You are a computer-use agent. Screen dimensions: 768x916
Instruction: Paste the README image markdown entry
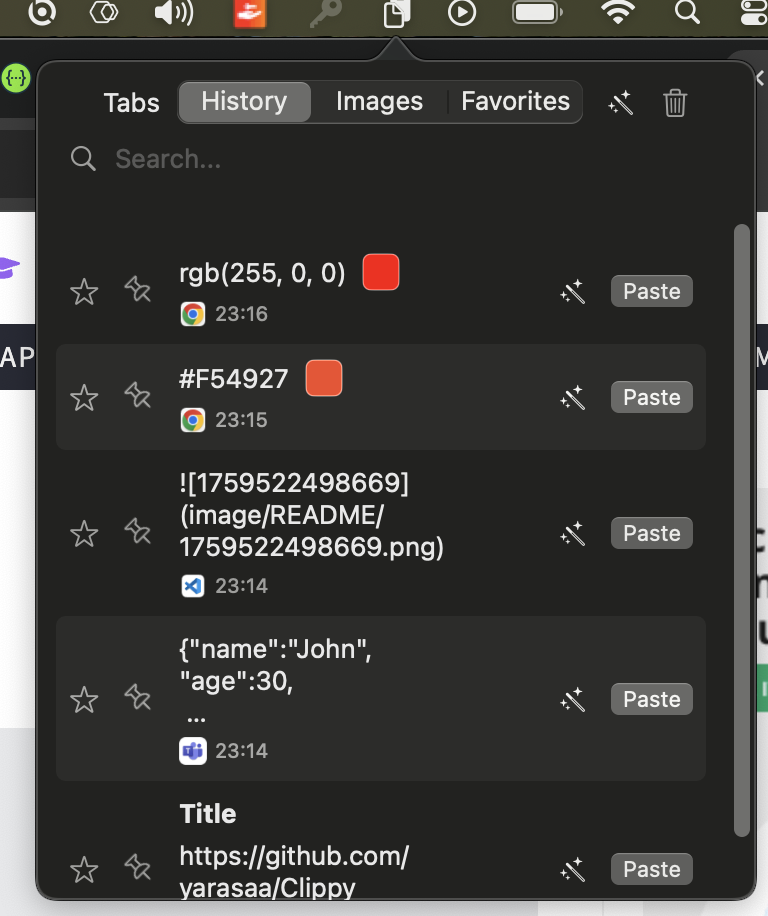point(652,533)
